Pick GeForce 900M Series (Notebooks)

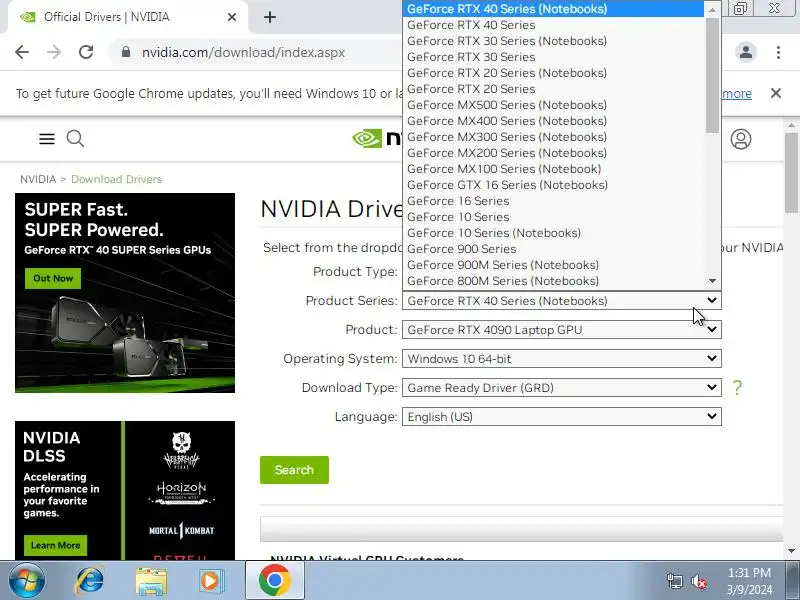point(553,265)
